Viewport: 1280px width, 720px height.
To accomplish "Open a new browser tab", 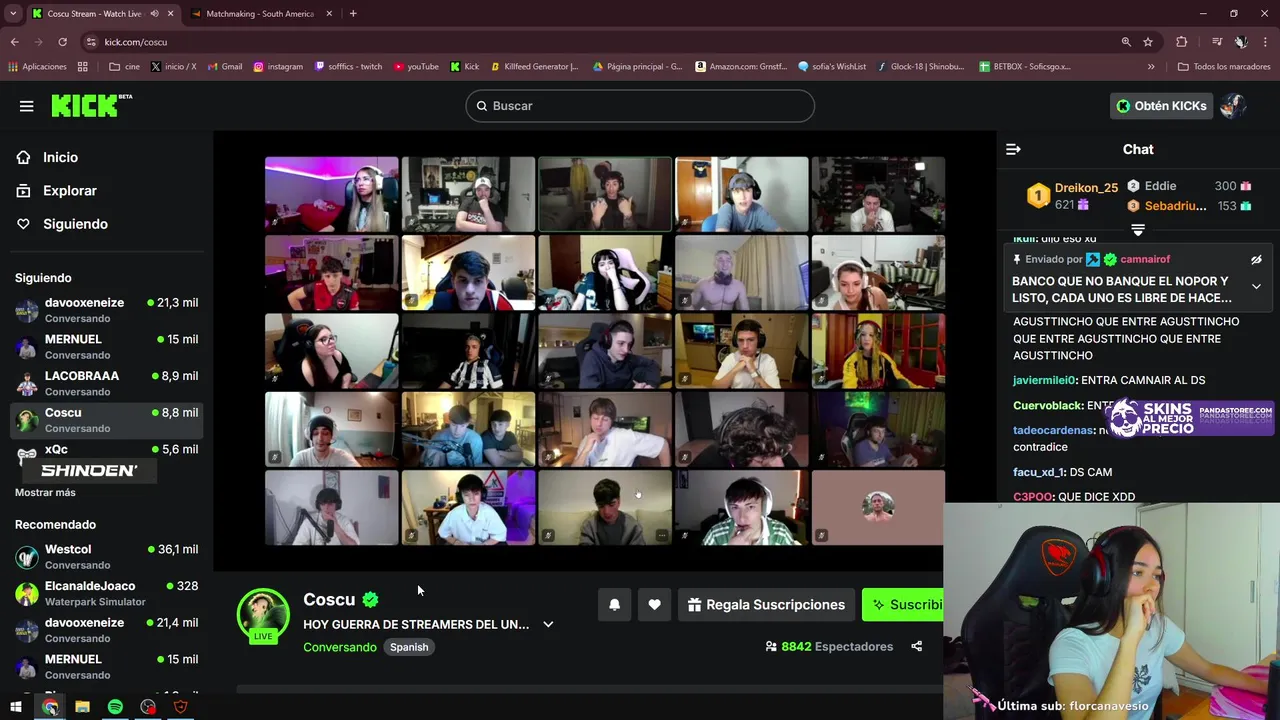I will click(353, 14).
